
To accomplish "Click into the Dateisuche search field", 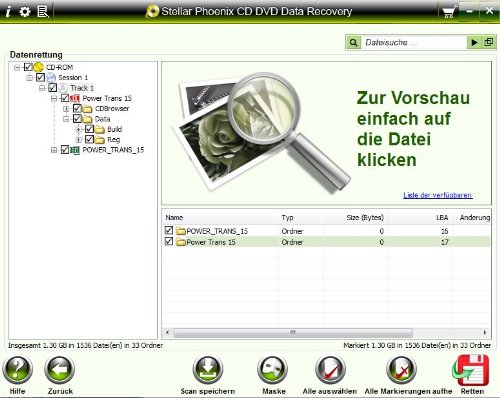I will (x=413, y=43).
